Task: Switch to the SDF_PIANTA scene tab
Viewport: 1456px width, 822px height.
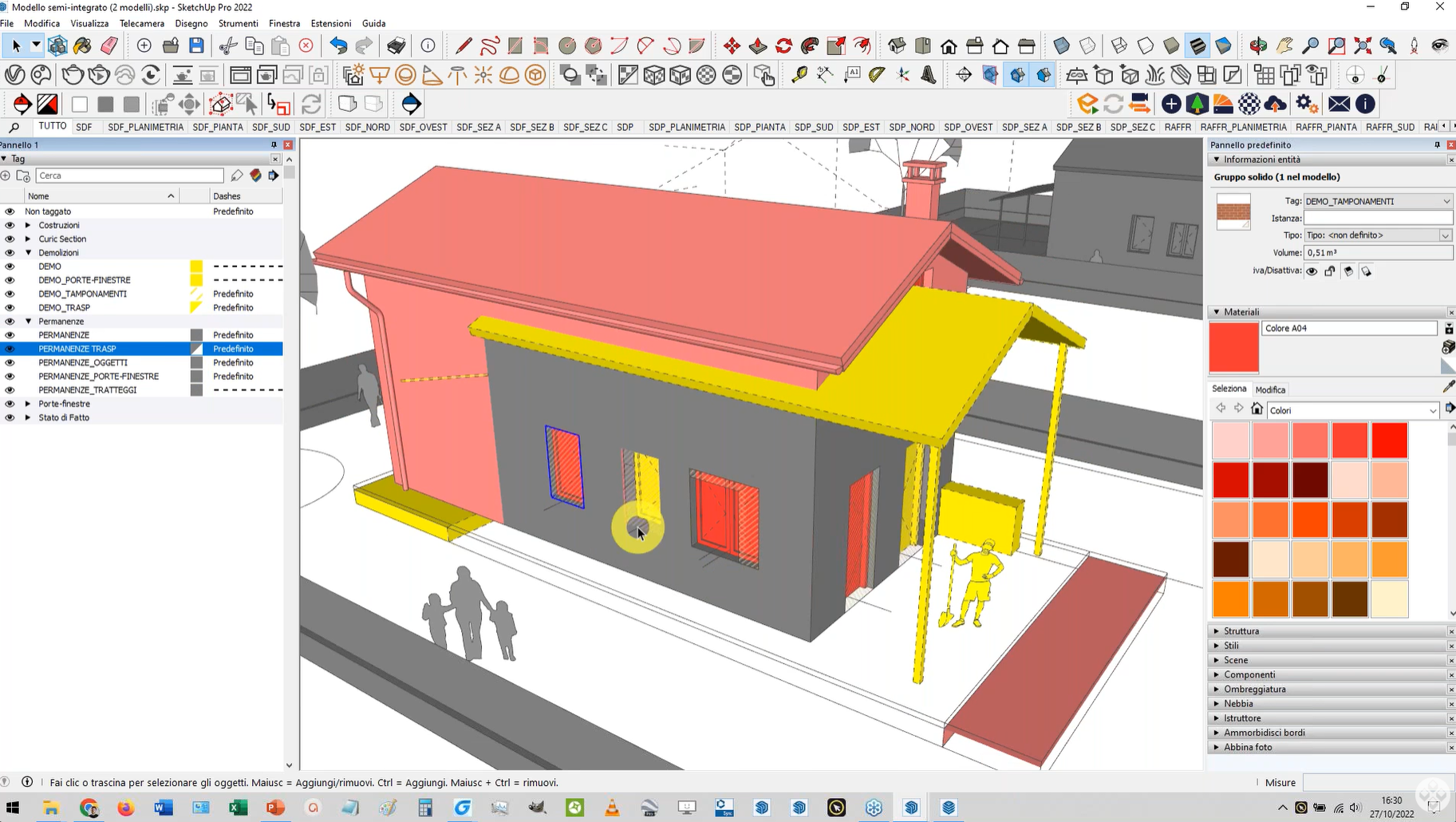Action: [x=217, y=127]
